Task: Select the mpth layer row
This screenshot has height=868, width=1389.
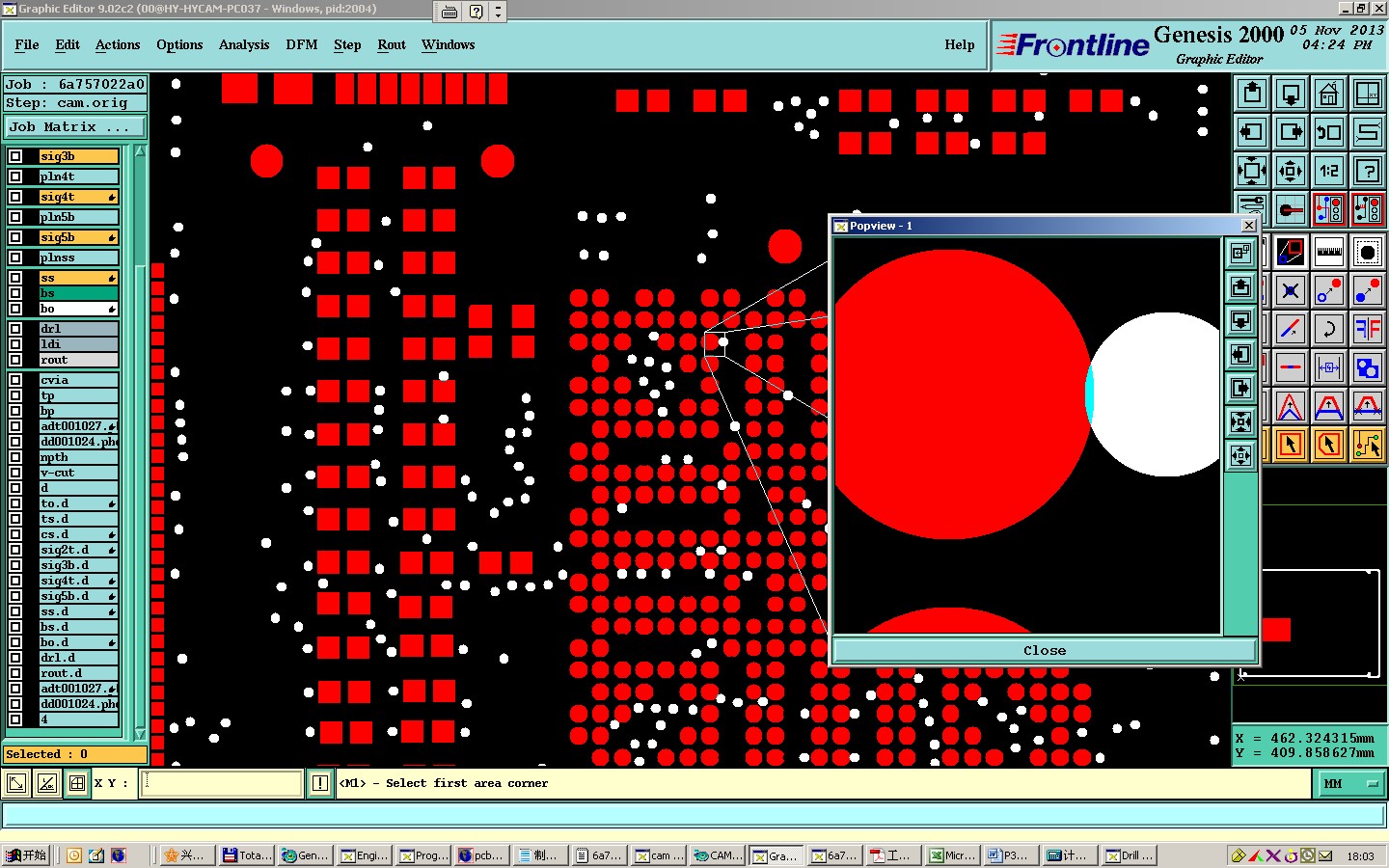Action: click(x=78, y=457)
